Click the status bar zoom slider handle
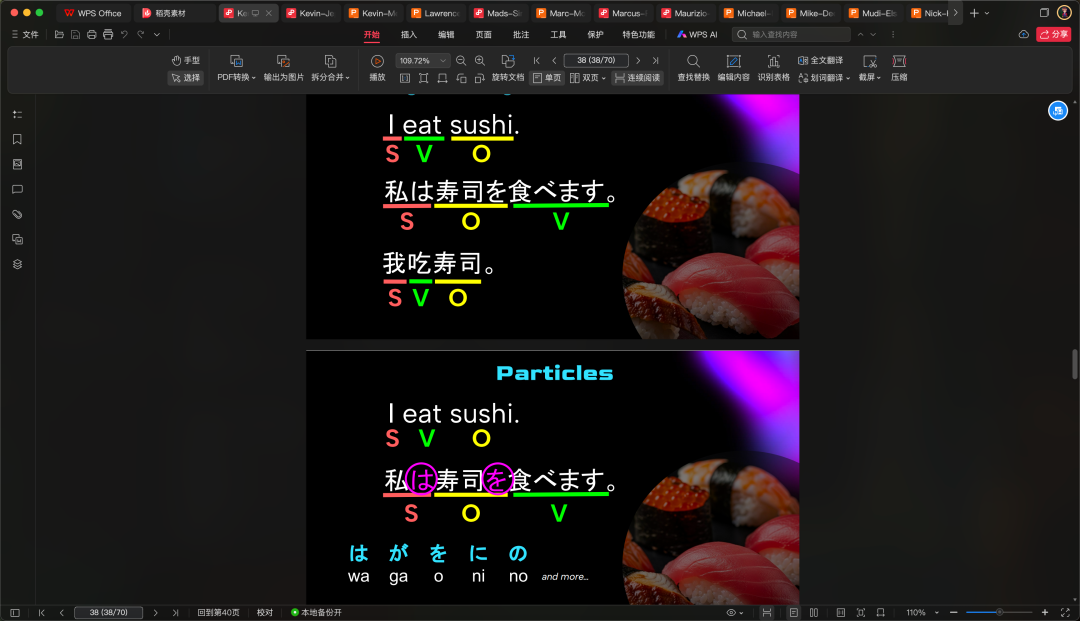Screen dimensions: 1080x621 click(999, 613)
